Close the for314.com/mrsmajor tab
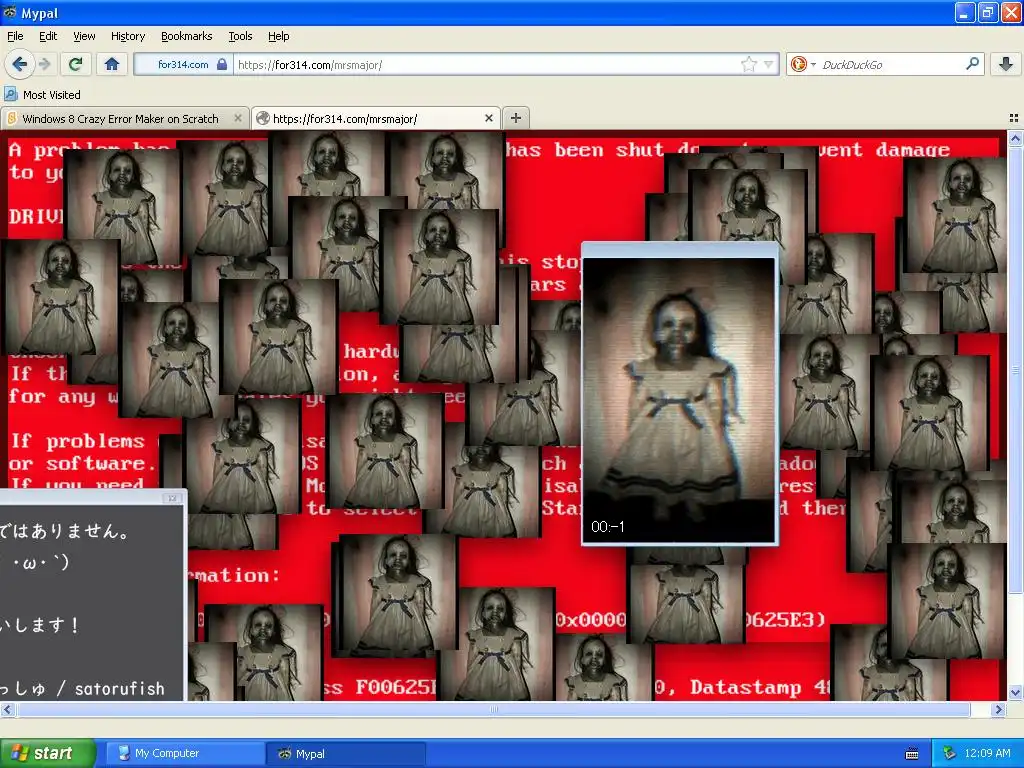 [488, 118]
